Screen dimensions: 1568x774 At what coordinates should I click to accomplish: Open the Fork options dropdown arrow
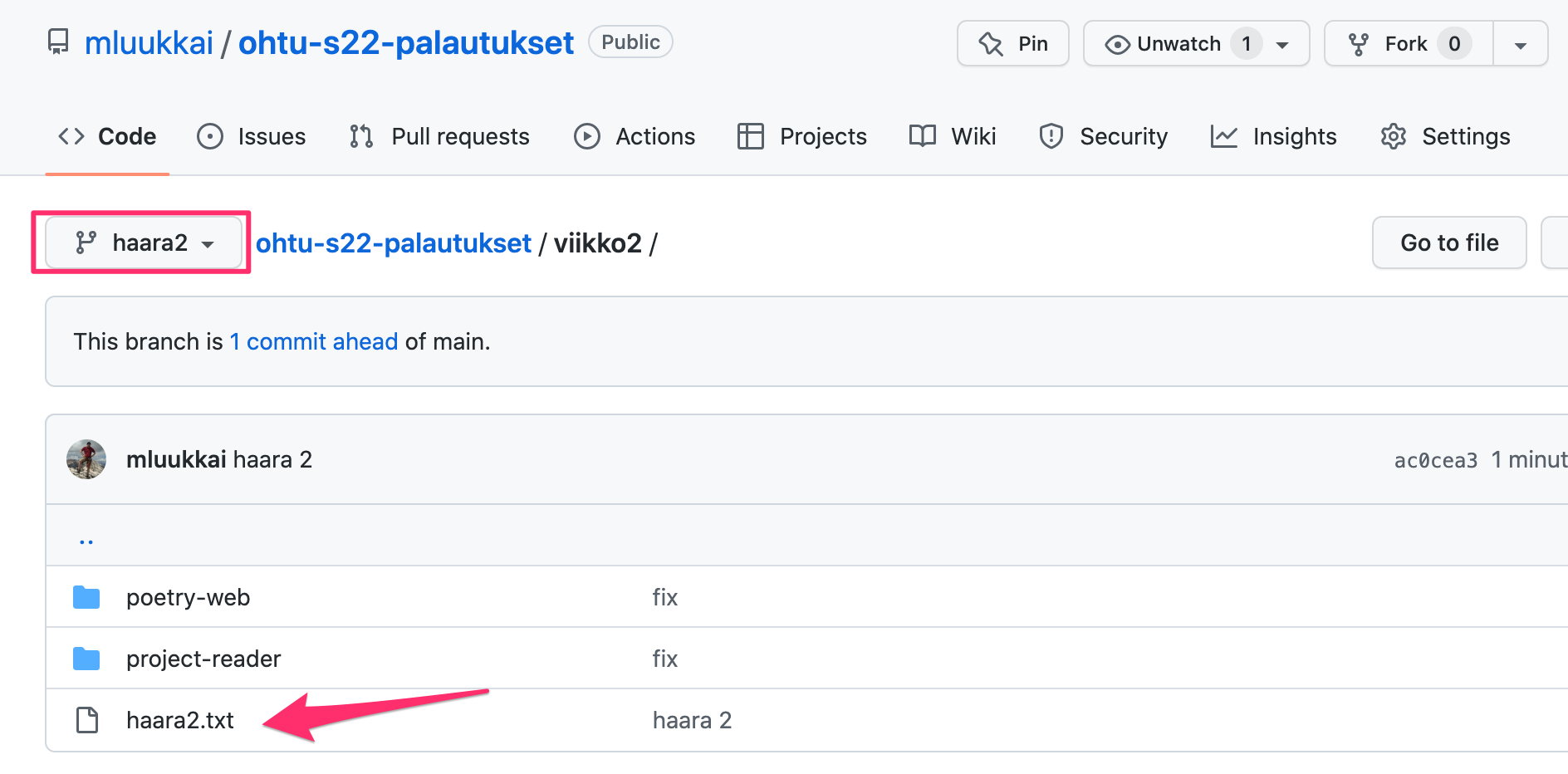pyautogui.click(x=1520, y=45)
